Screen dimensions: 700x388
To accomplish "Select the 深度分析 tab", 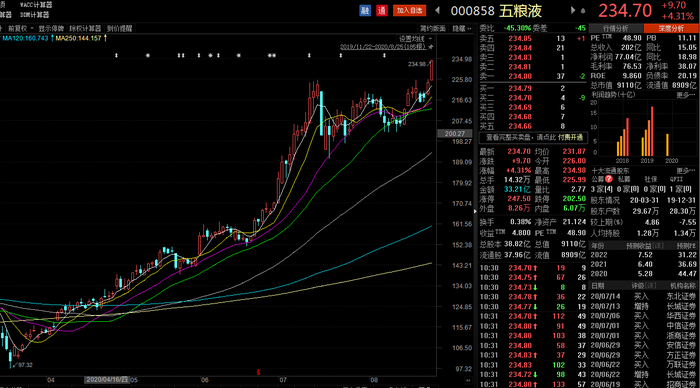I will tap(671, 28).
